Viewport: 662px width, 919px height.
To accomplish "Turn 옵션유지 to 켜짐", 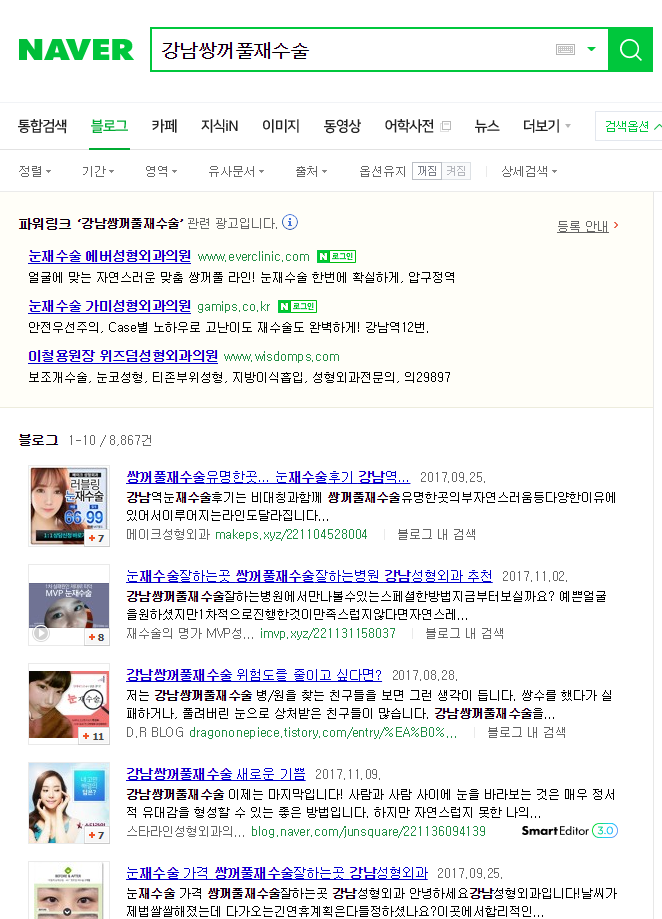I will point(456,171).
